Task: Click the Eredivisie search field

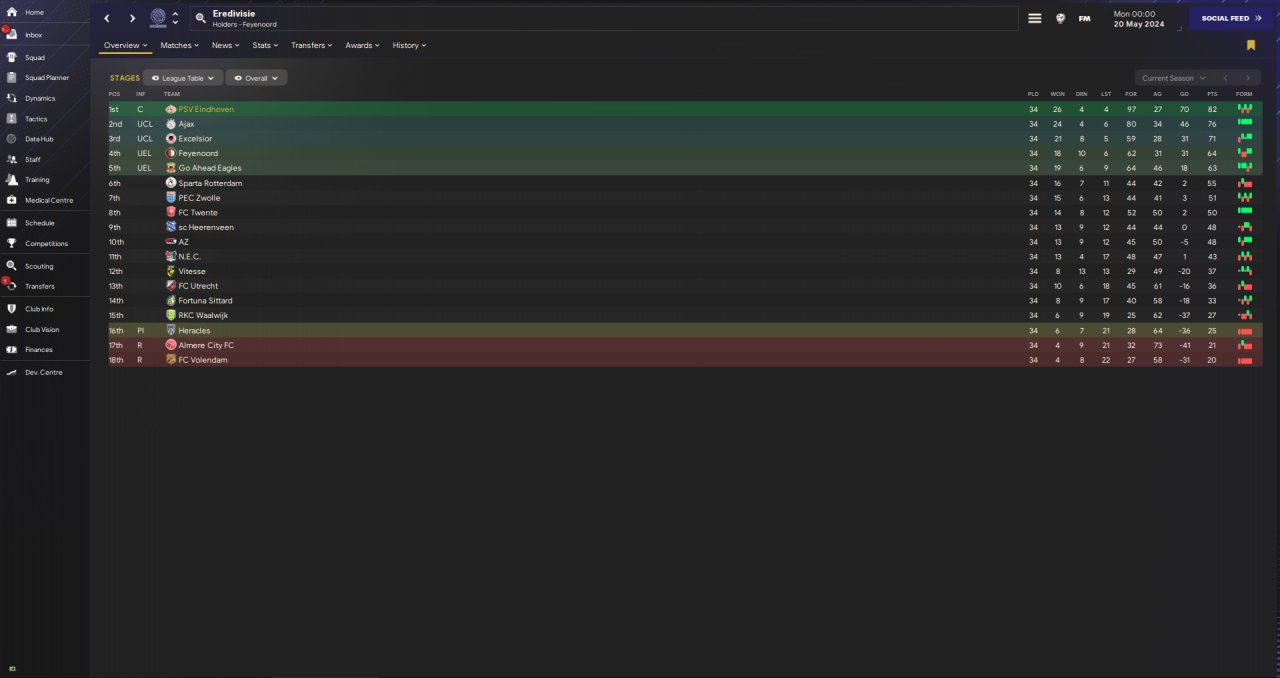Action: pos(602,18)
